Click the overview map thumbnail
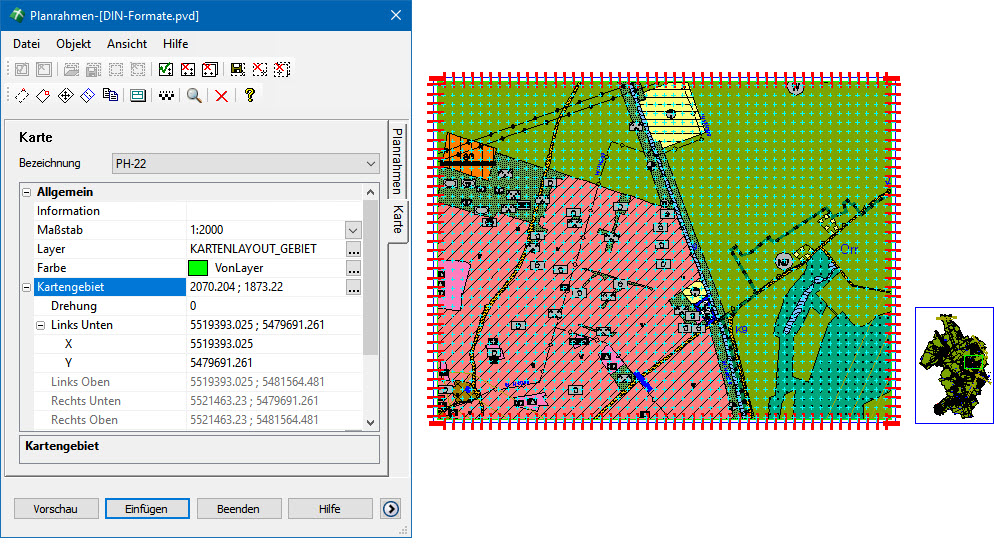 (x=954, y=365)
